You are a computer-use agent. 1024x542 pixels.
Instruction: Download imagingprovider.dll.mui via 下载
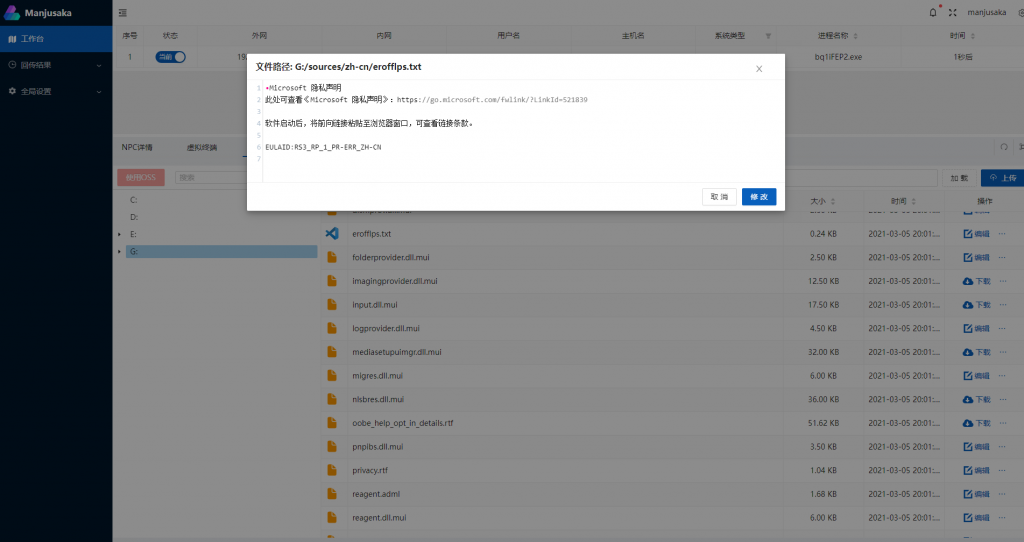pyautogui.click(x=976, y=281)
